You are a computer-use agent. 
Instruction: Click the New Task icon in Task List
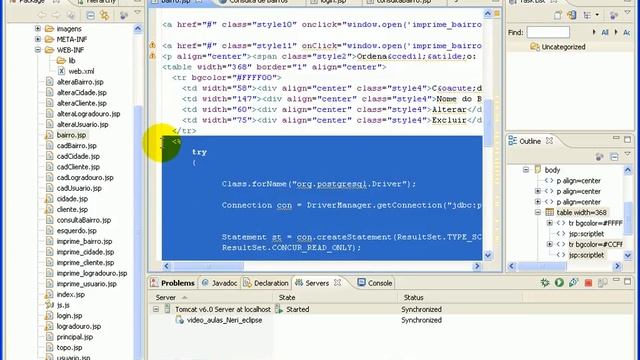tap(558, 16)
